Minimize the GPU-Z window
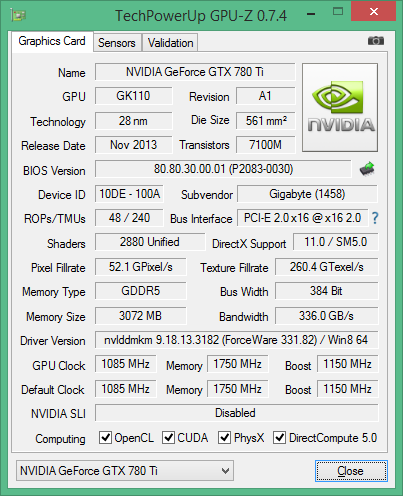The width and height of the screenshot is (403, 496). (x=311, y=14)
